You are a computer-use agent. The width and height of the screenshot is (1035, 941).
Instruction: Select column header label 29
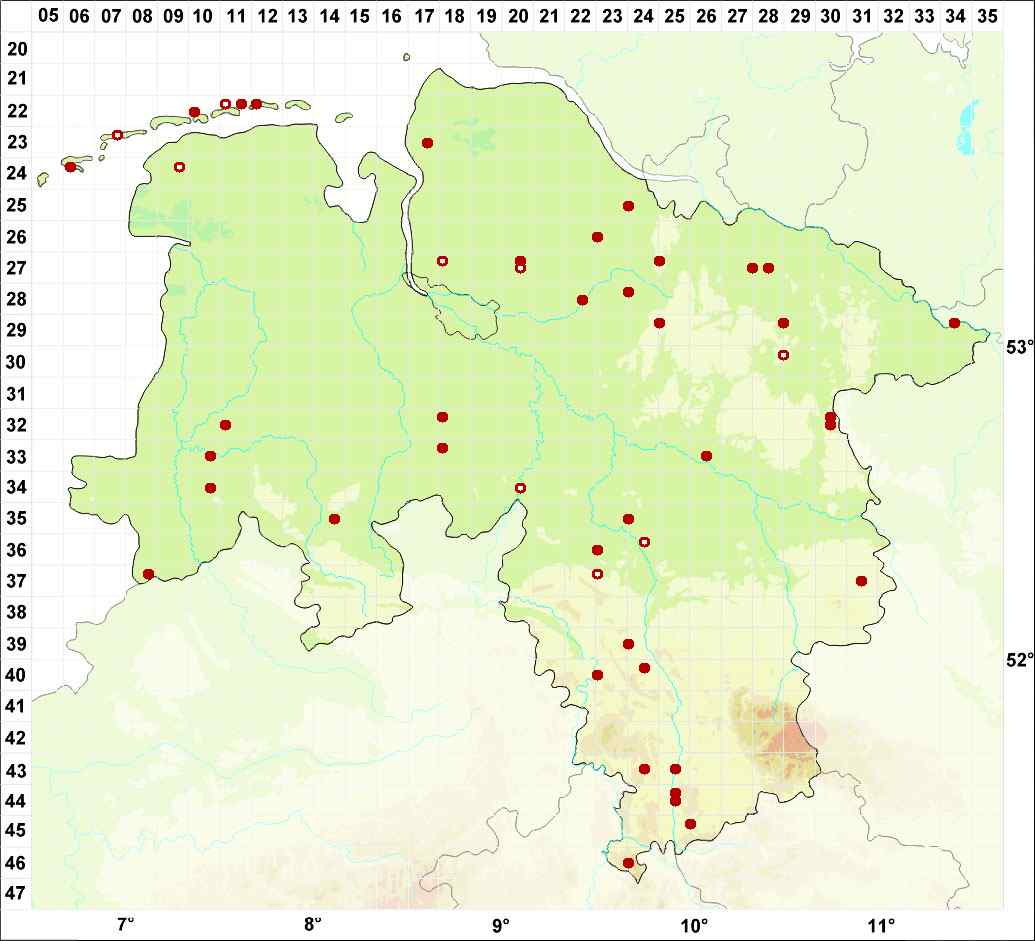point(800,16)
